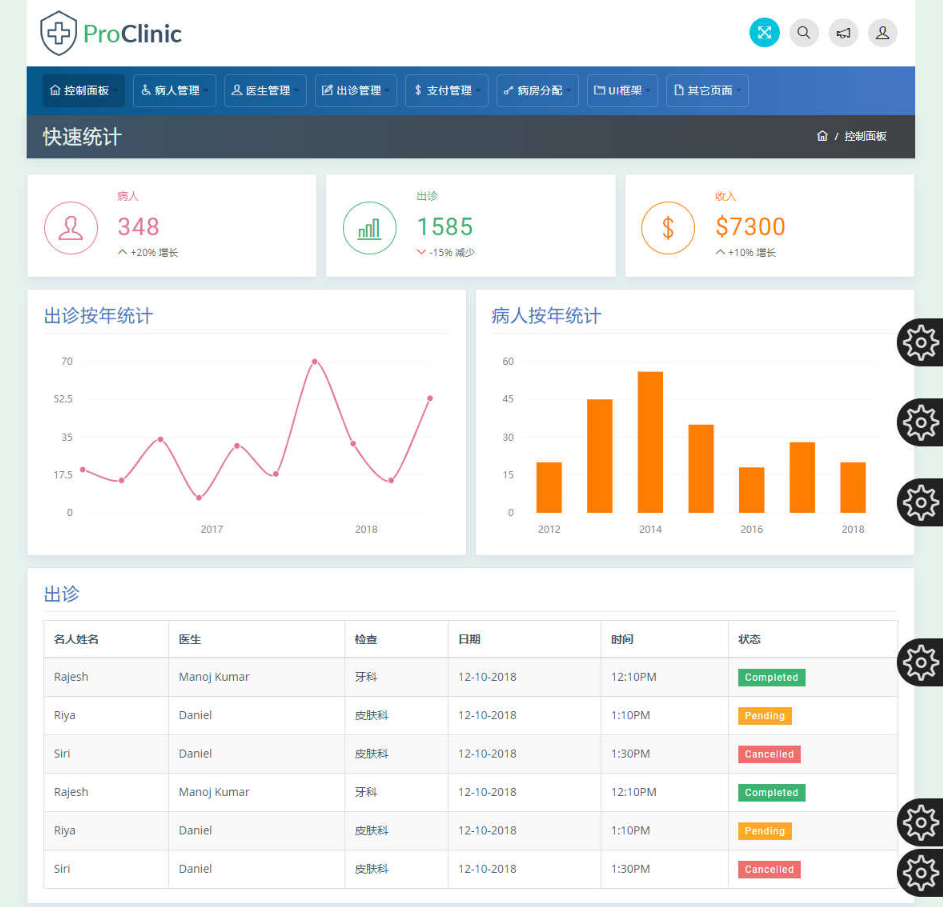This screenshot has width=943, height=907.
Task: Click the green chart icon on 出诊 card
Action: pyautogui.click(x=370, y=228)
